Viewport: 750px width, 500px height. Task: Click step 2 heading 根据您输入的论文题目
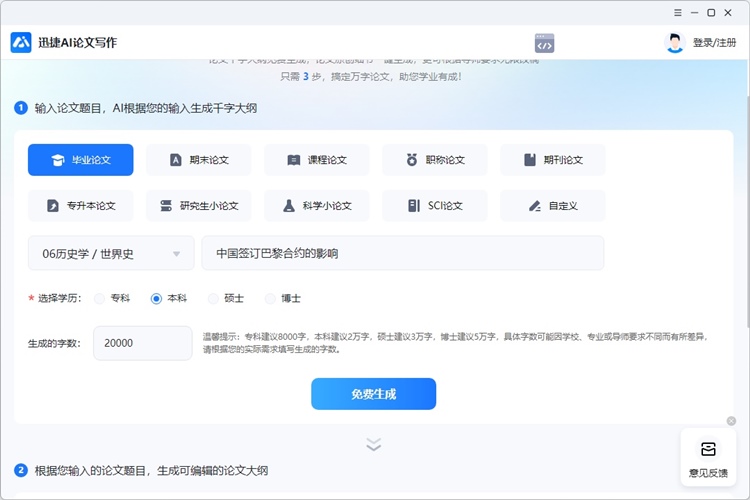pos(151,471)
